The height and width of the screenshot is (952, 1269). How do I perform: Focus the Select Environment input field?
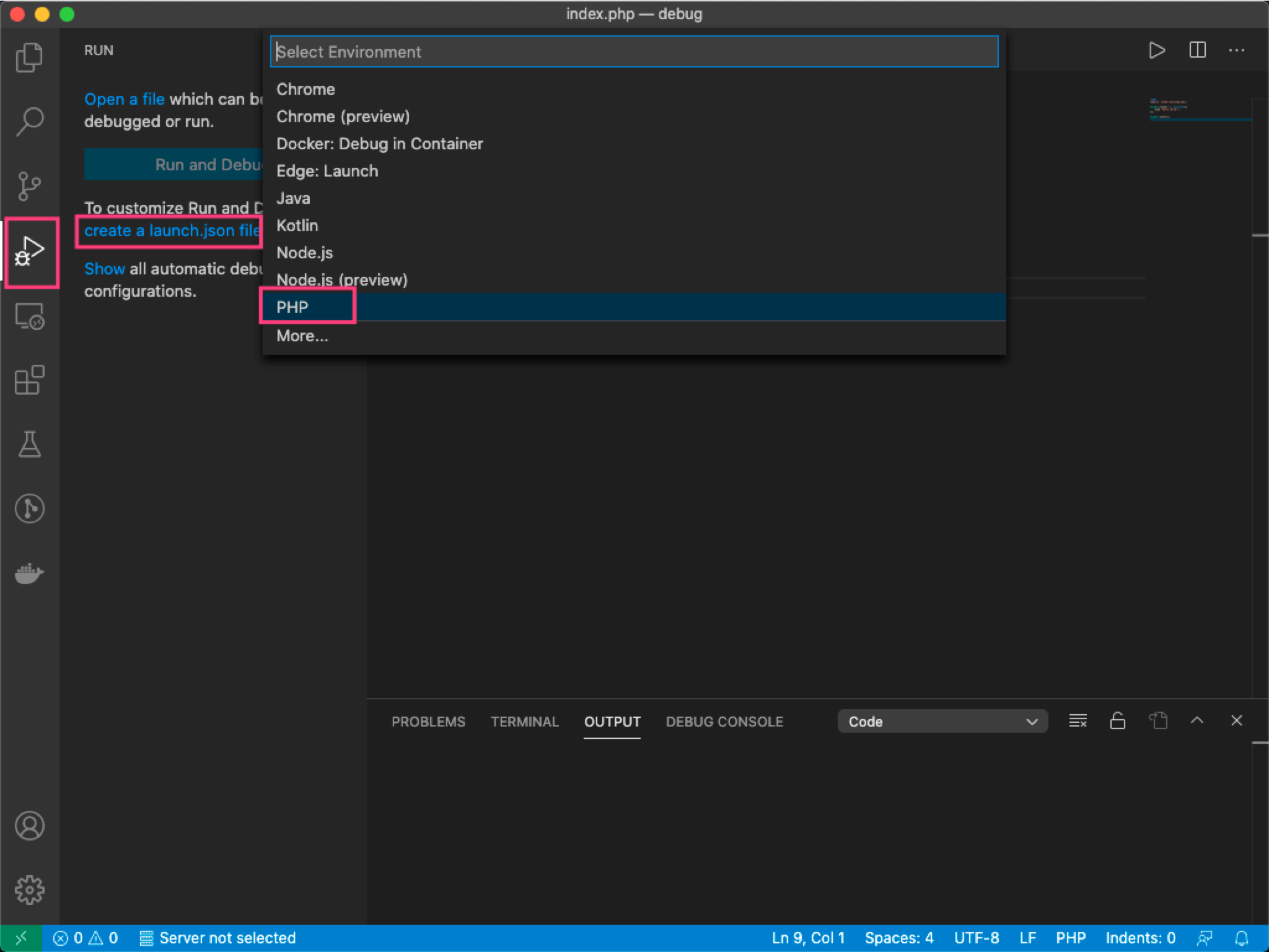coord(634,51)
